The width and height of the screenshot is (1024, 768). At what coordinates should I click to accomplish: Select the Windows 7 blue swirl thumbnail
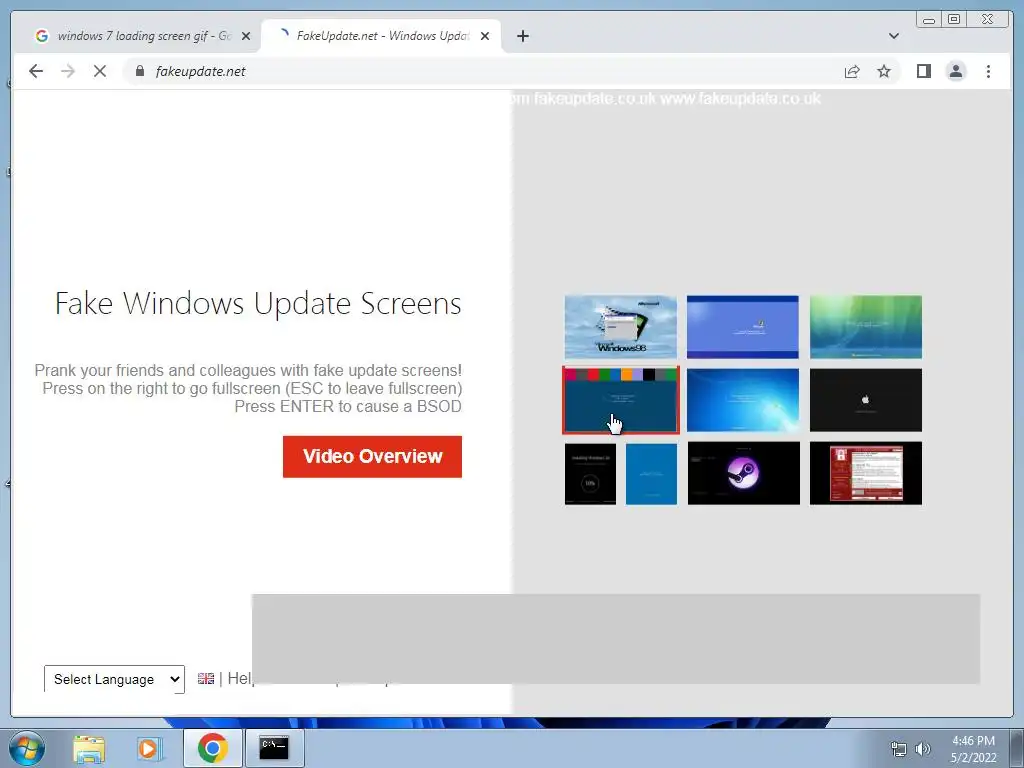[743, 400]
